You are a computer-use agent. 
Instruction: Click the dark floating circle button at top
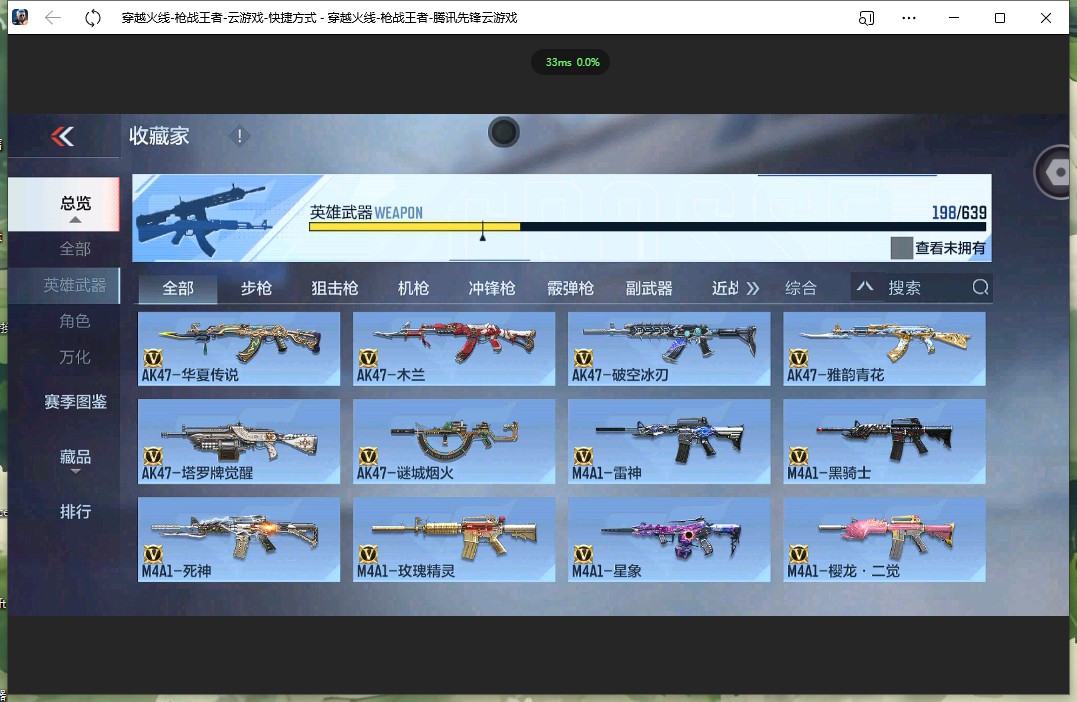tap(503, 132)
